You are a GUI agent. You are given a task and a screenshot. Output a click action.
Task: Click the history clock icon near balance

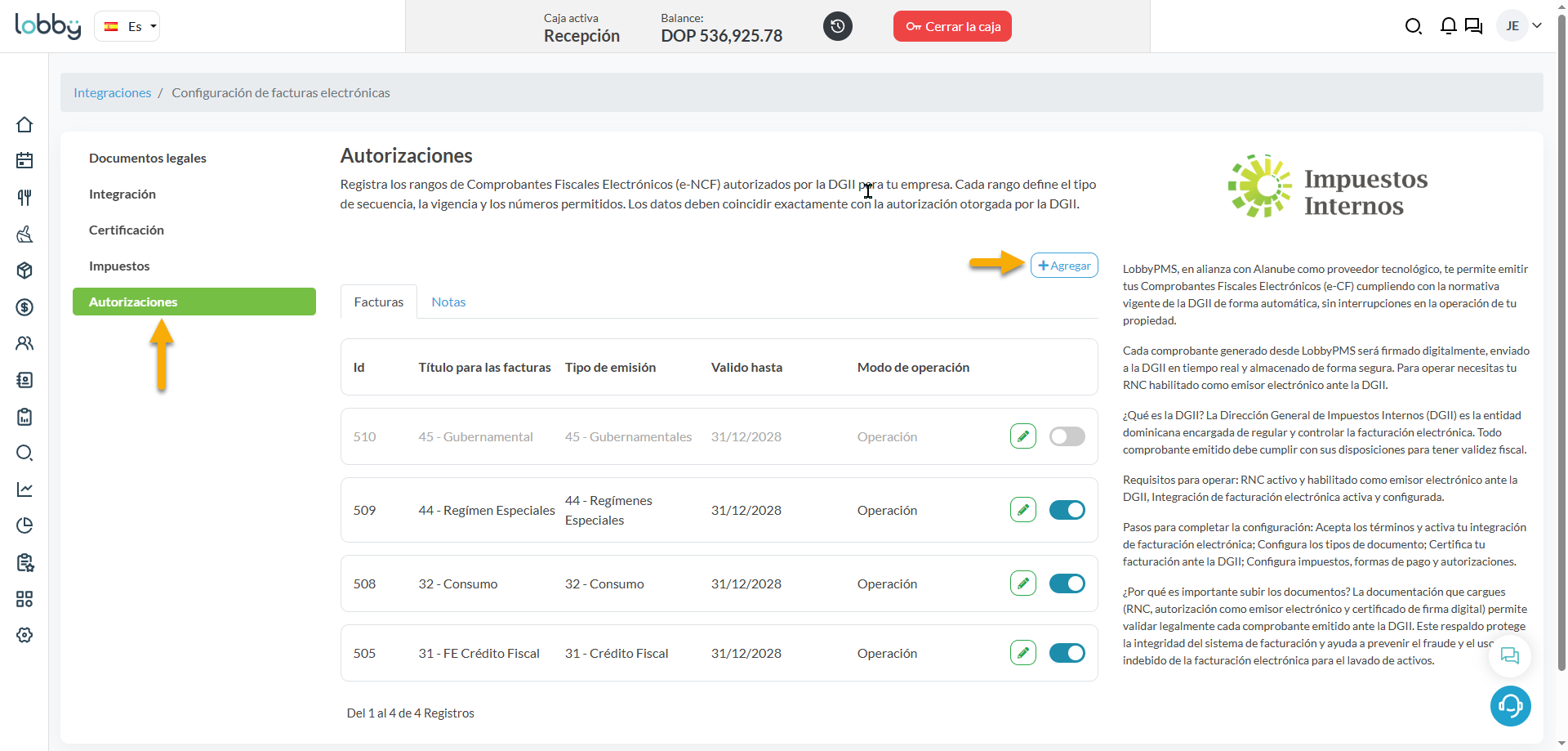click(837, 26)
